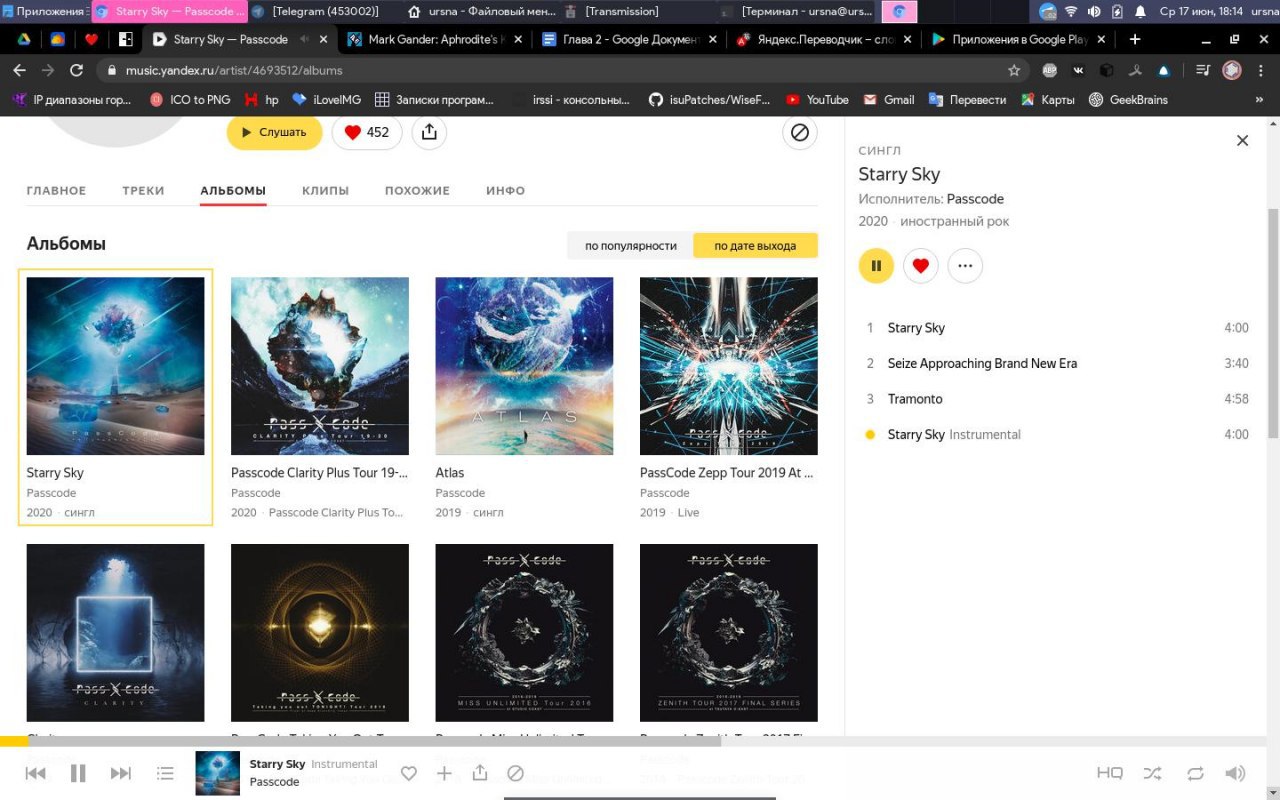Open the Clarity album cover
Viewport: 1280px width, 800px height.
[115, 633]
